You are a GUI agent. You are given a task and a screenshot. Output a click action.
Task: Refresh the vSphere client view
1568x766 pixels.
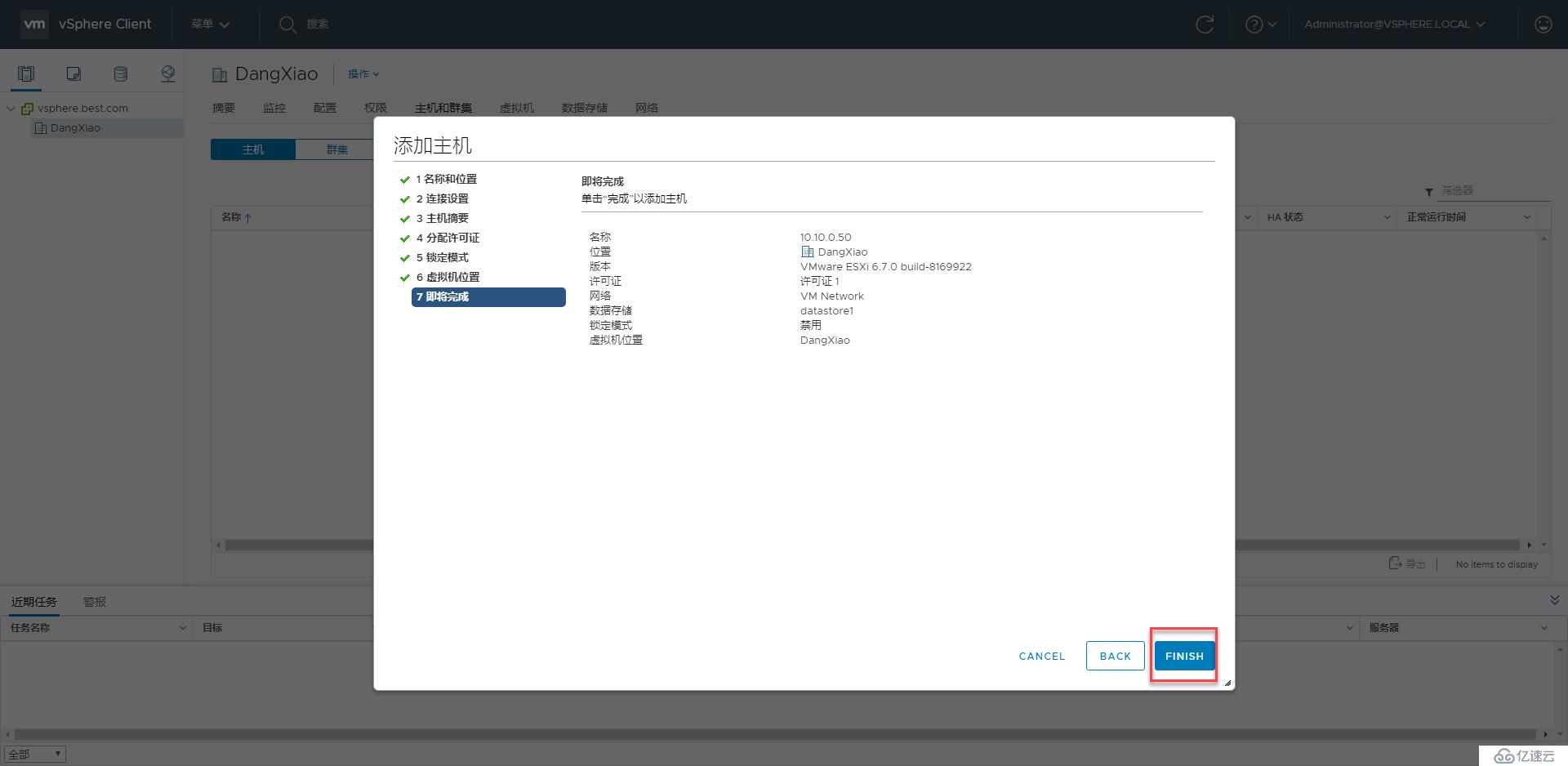point(1205,24)
